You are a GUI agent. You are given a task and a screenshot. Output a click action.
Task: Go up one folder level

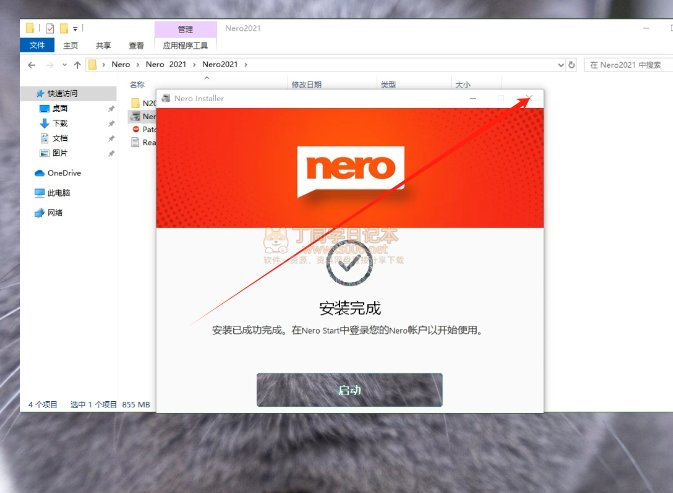(x=77, y=65)
